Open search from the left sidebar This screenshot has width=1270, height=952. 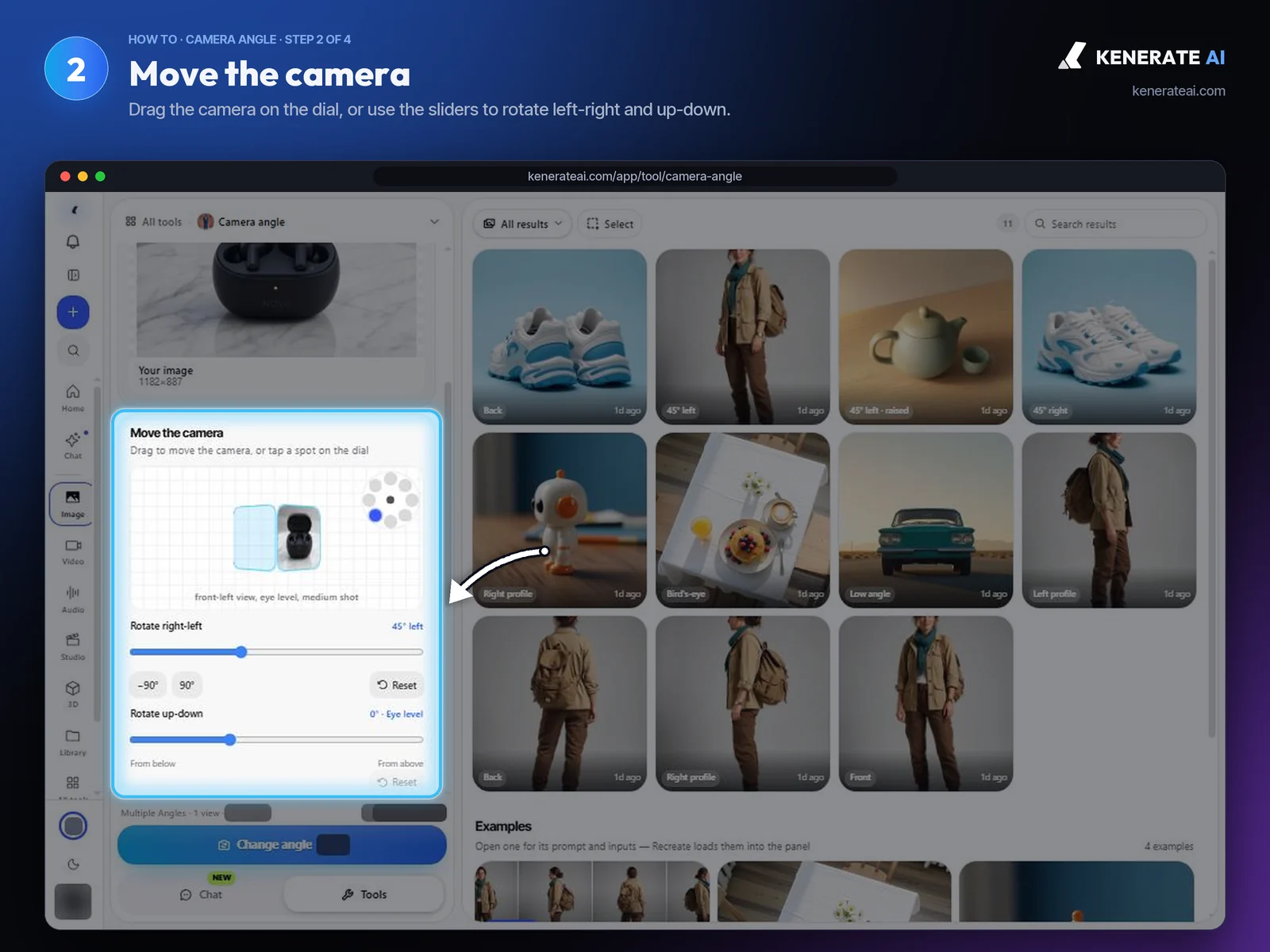(73, 350)
